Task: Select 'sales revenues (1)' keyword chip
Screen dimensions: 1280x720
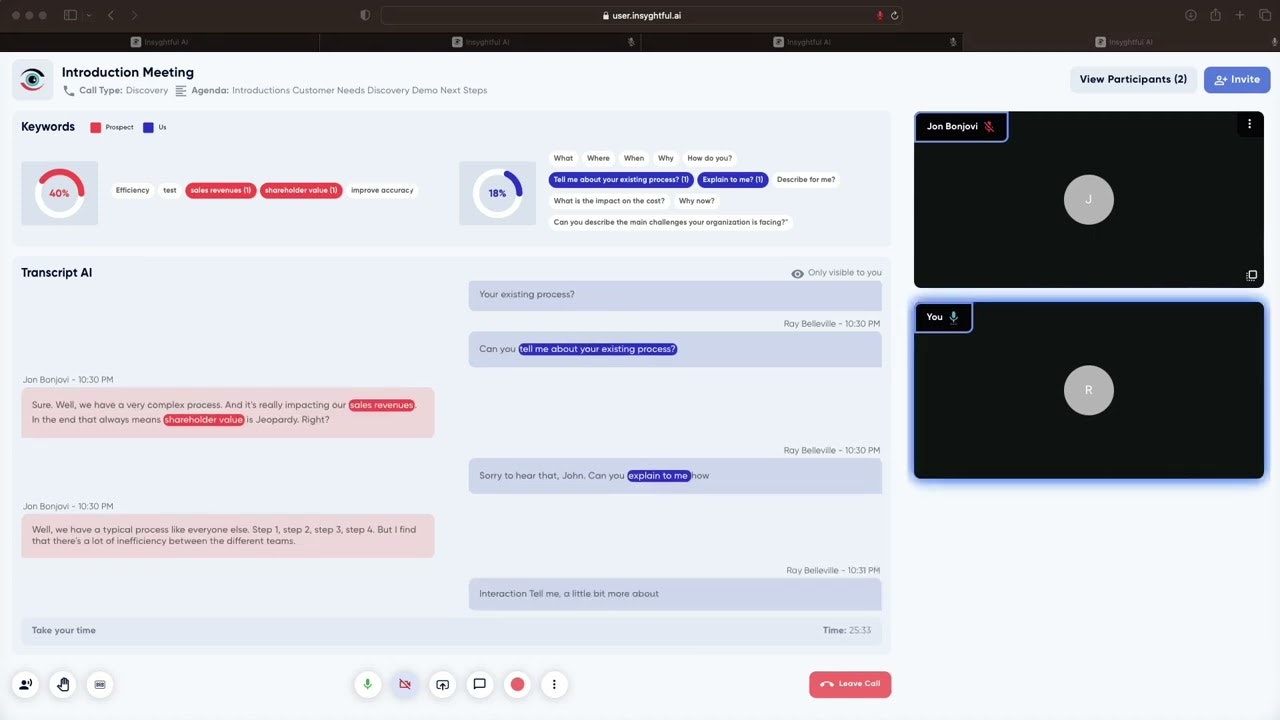Action: [x=221, y=190]
